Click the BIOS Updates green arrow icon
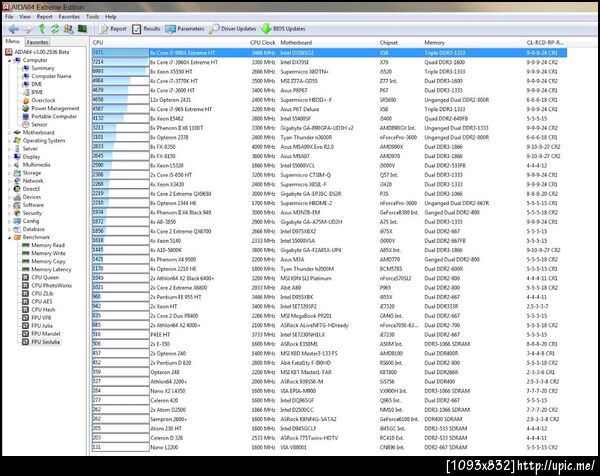 pos(266,29)
